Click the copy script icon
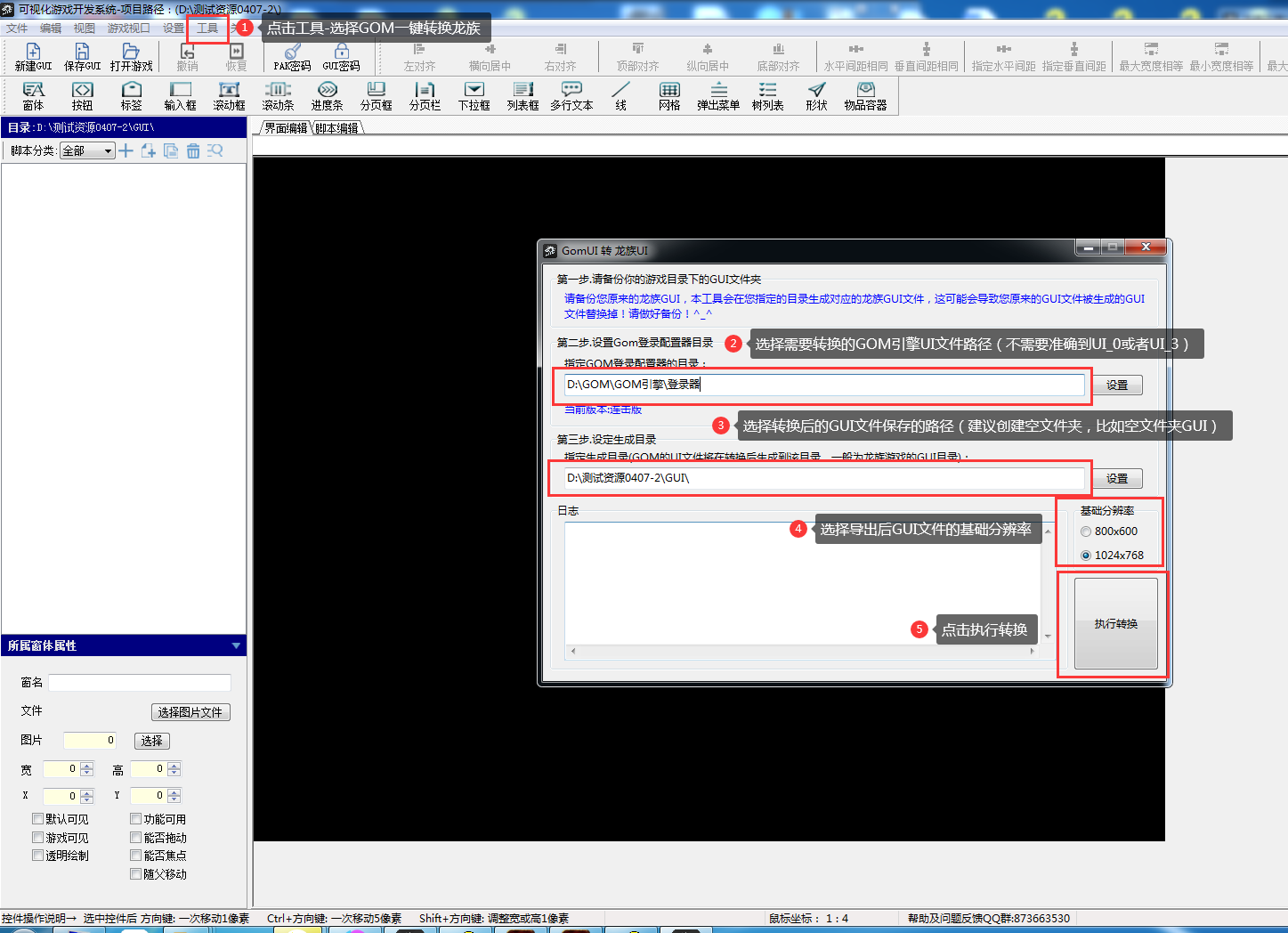This screenshot has width=1288, height=933. (171, 150)
